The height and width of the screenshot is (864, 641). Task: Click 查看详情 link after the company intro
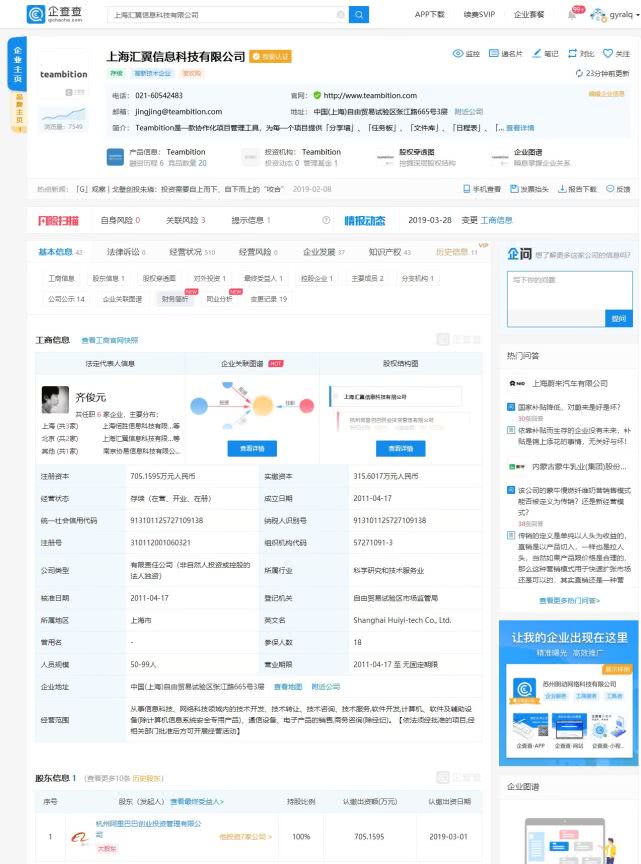tap(520, 128)
